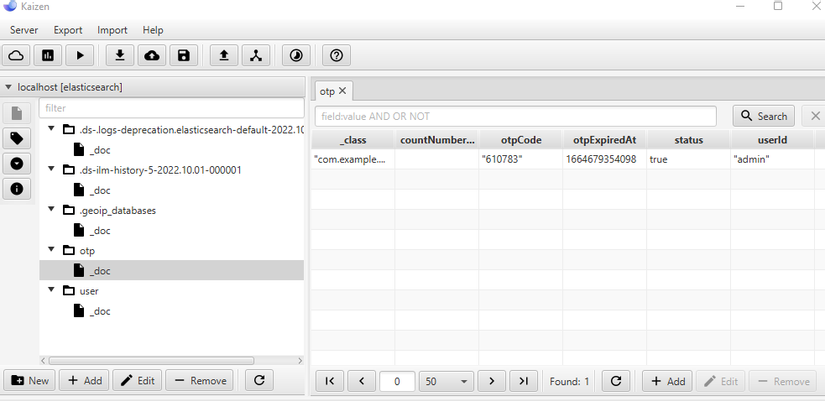Select the circled down-arrow sidebar icon
This screenshot has width=825, height=401.
click(17, 164)
